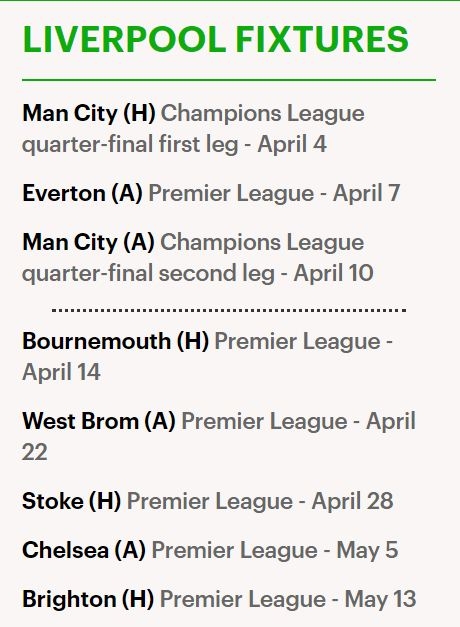The height and width of the screenshot is (627, 460).
Task: Select the quarter-final second leg April 10 text
Action: [198, 274]
